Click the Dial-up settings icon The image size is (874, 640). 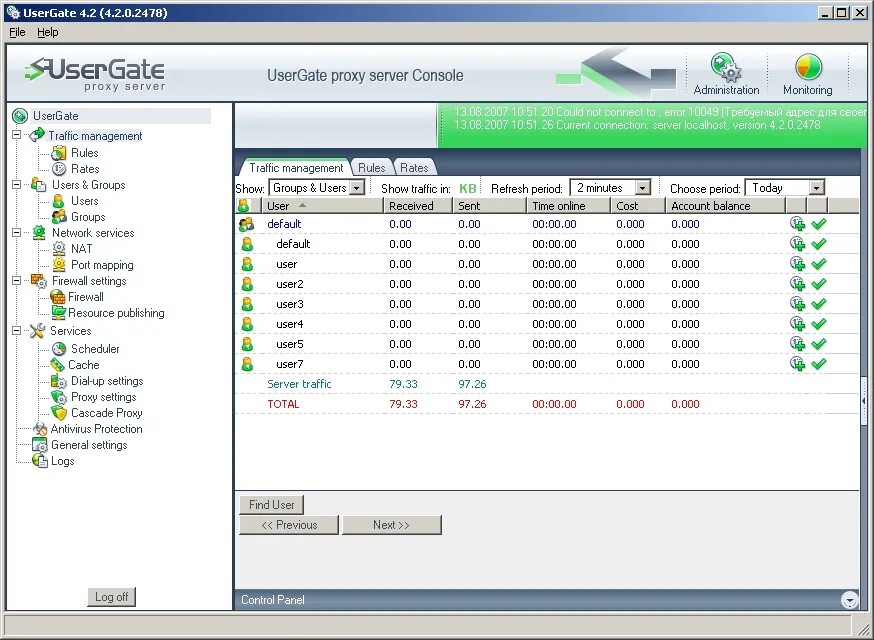[x=59, y=381]
